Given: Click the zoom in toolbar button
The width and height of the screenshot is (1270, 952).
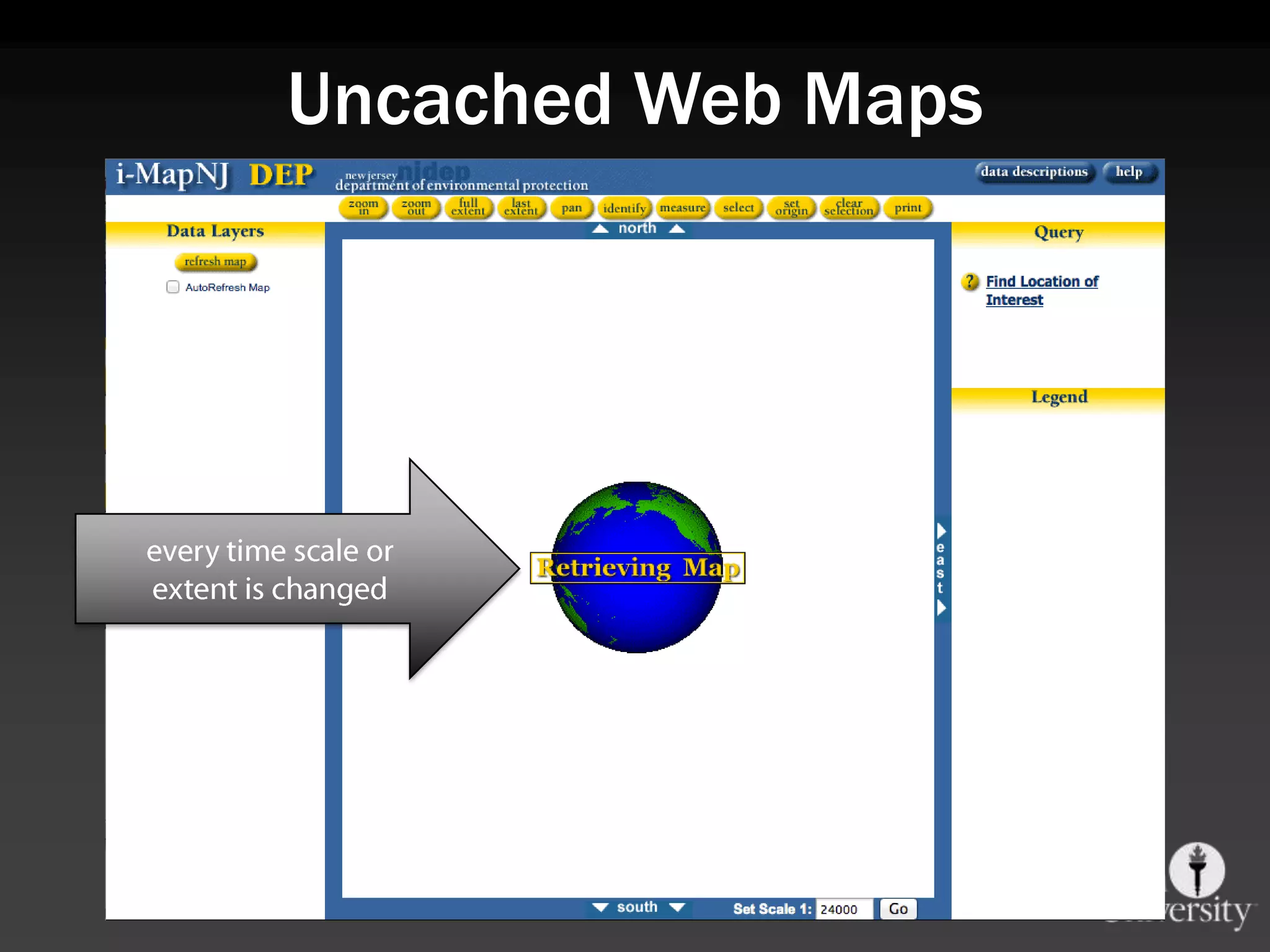Looking at the screenshot, I should click(x=363, y=208).
